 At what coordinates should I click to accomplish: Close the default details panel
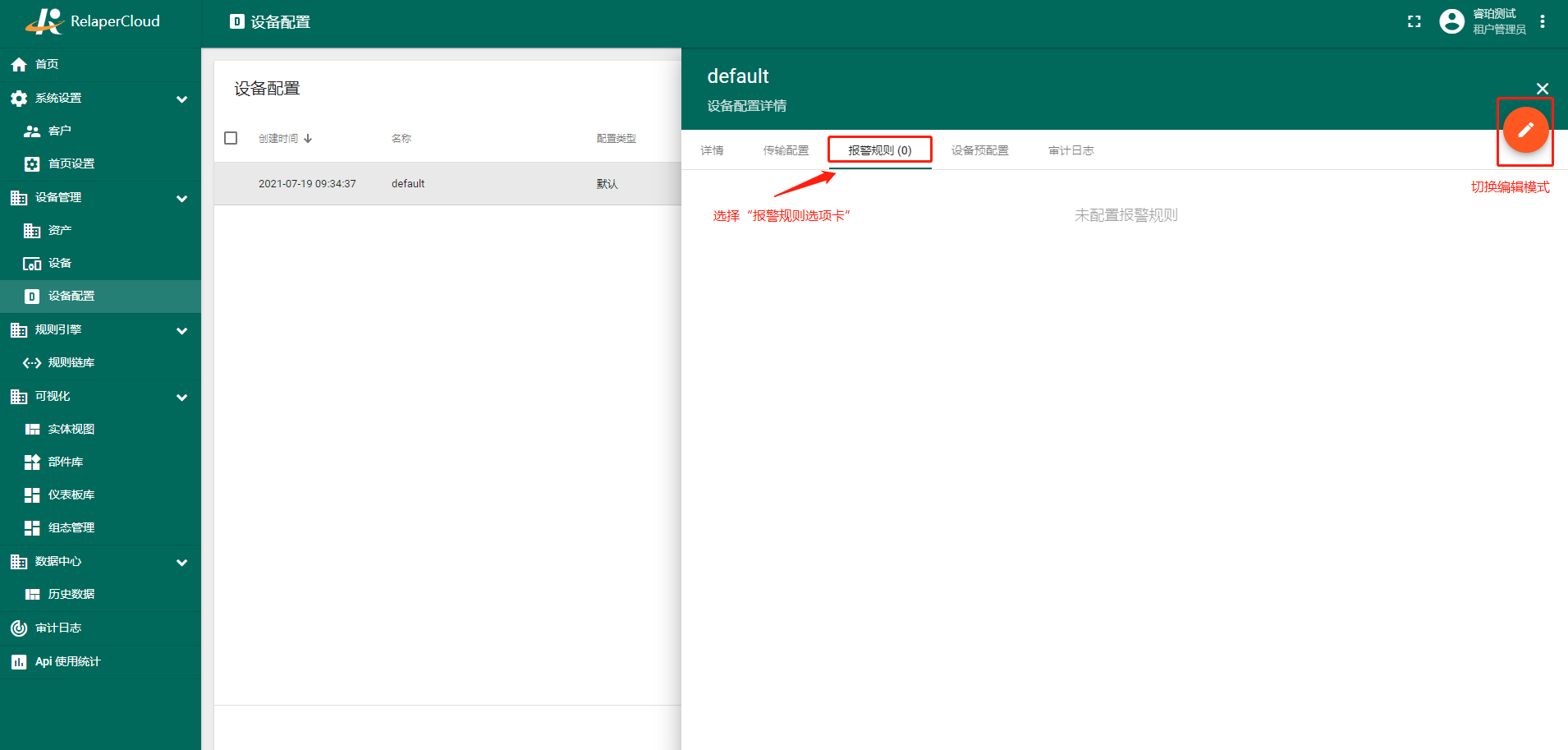pos(1543,89)
